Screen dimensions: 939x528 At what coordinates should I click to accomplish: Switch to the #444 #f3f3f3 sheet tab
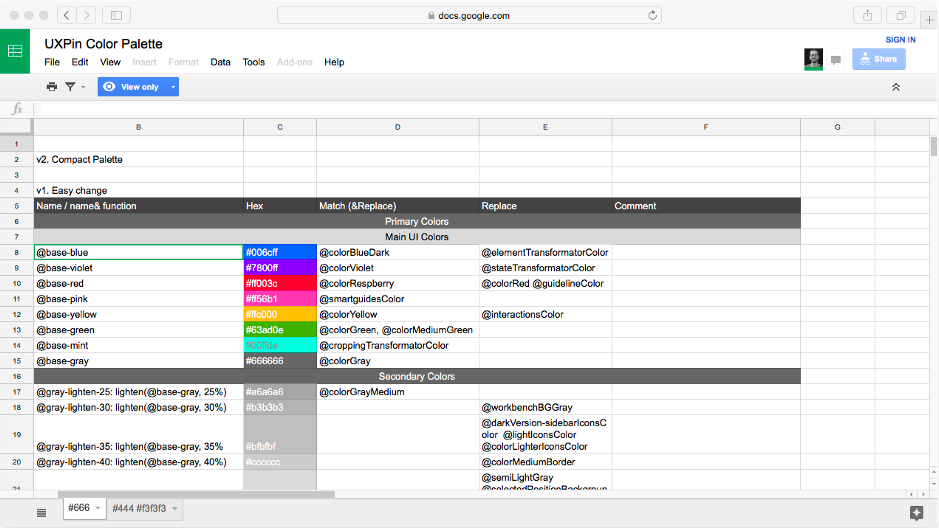[x=139, y=509]
